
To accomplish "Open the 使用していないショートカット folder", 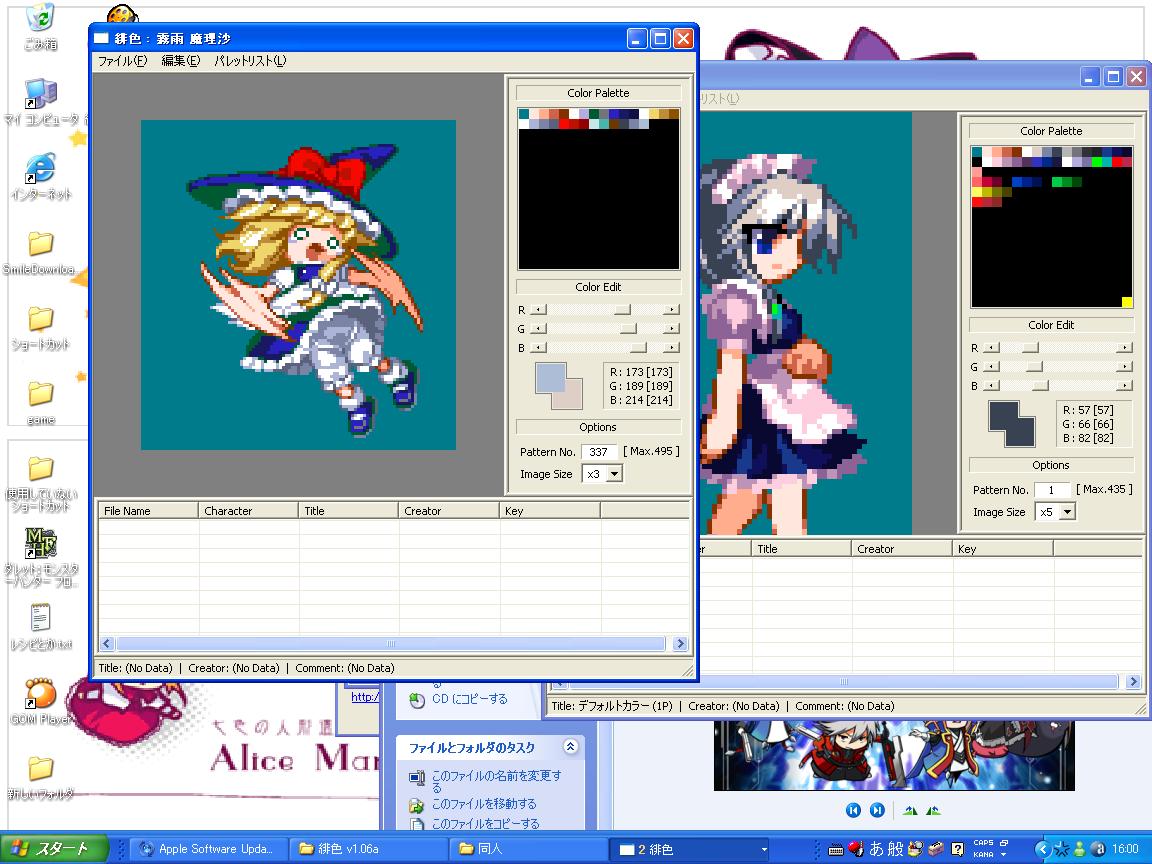I will pyautogui.click(x=40, y=482).
